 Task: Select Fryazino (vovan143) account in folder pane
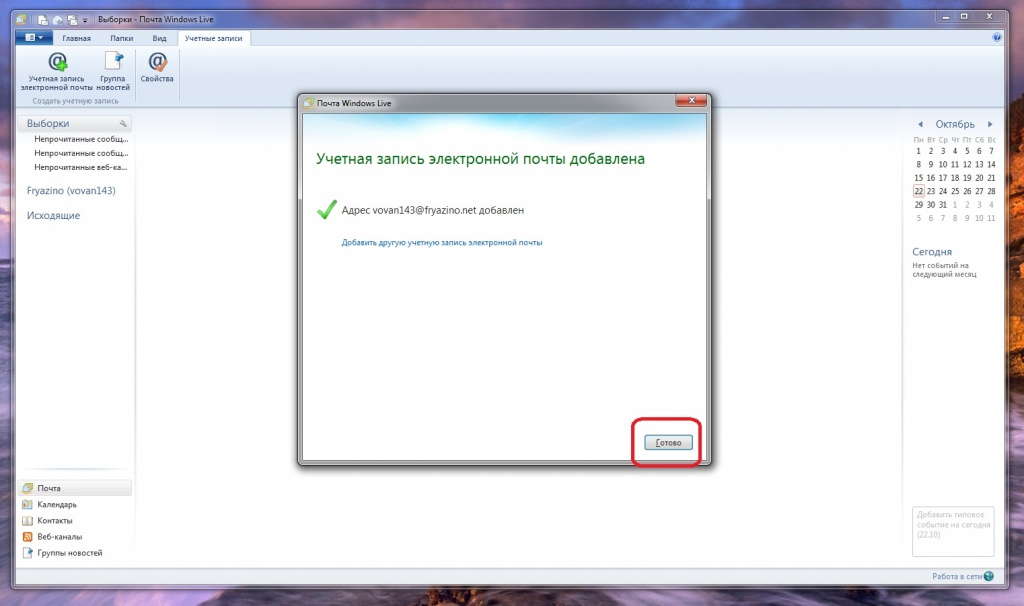(71, 190)
